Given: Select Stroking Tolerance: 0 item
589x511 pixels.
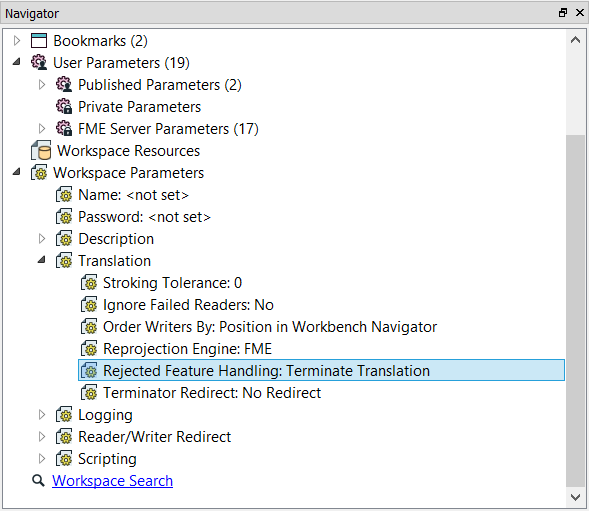Looking at the screenshot, I should [x=172, y=283].
